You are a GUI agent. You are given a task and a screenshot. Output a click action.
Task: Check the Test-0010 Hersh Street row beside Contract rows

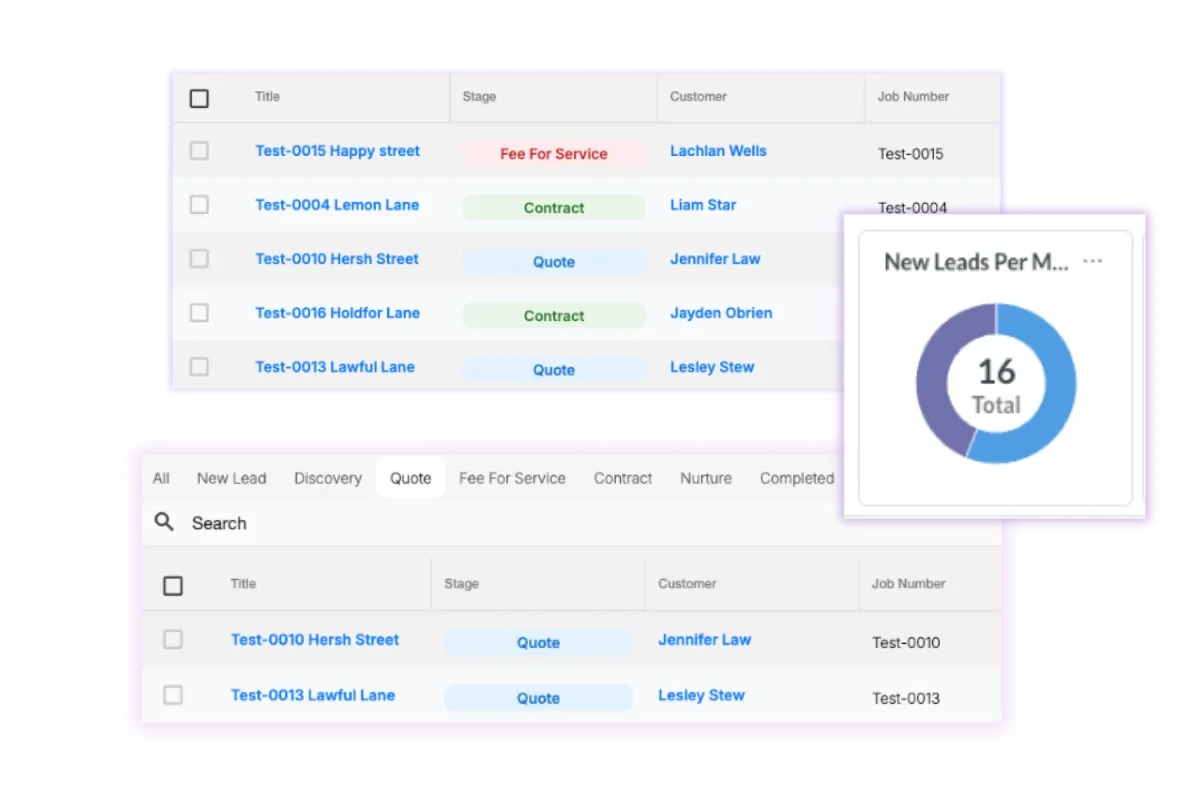(199, 259)
